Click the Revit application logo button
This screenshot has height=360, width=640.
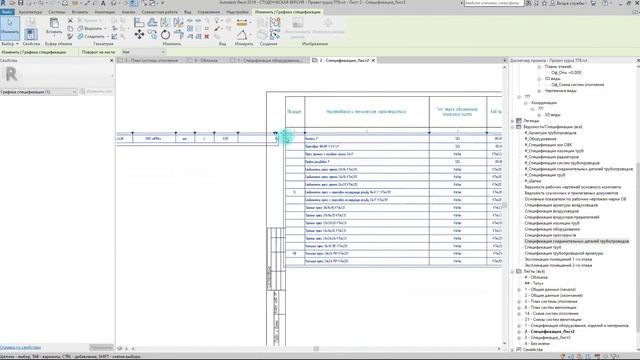pyautogui.click(x=3, y=3)
